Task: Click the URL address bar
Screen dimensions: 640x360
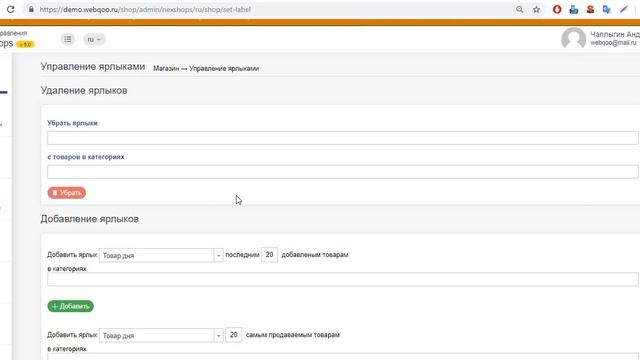Action: [269, 9]
